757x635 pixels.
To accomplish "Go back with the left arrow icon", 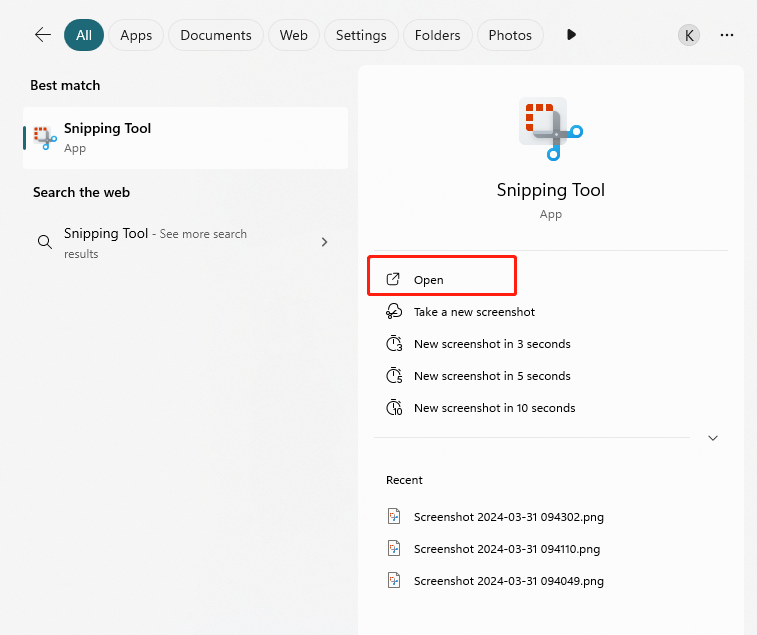I will pyautogui.click(x=43, y=35).
